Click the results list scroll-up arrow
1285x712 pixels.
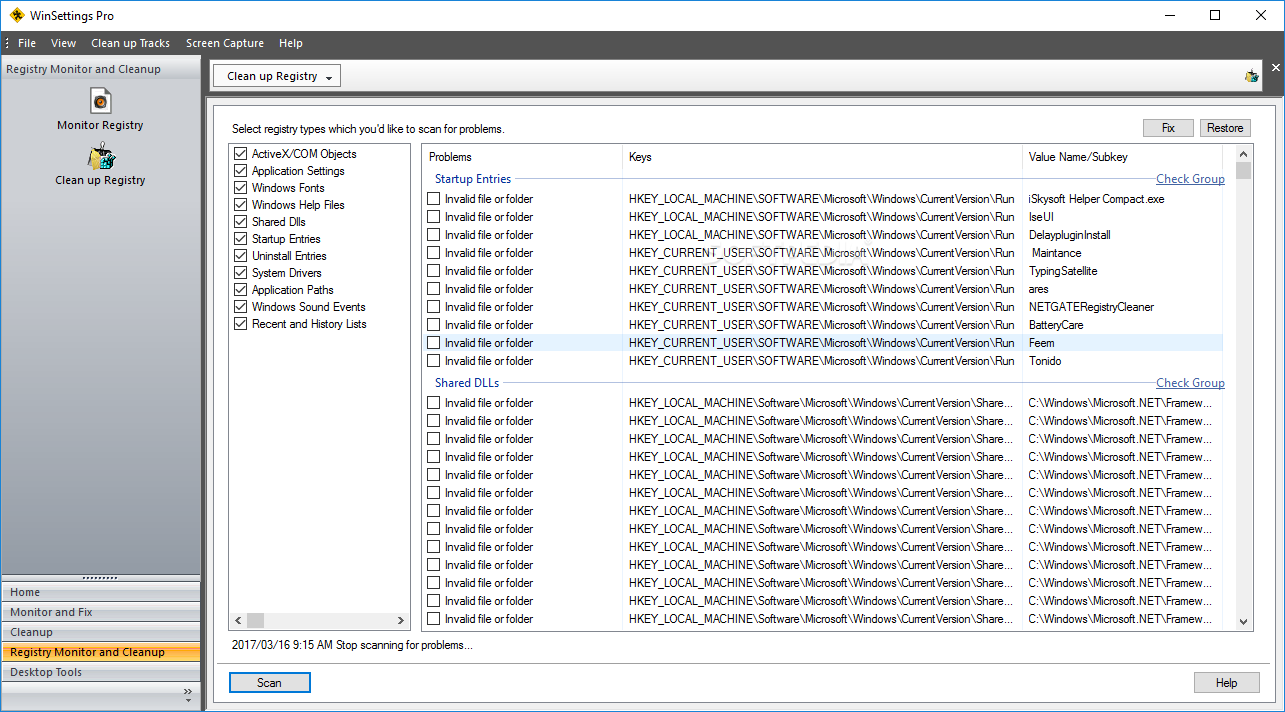(1244, 154)
